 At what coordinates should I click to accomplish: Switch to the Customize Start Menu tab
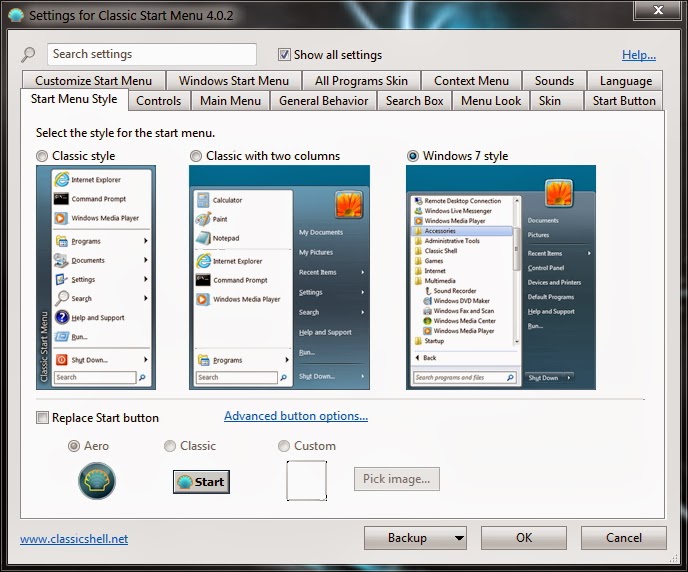[93, 81]
